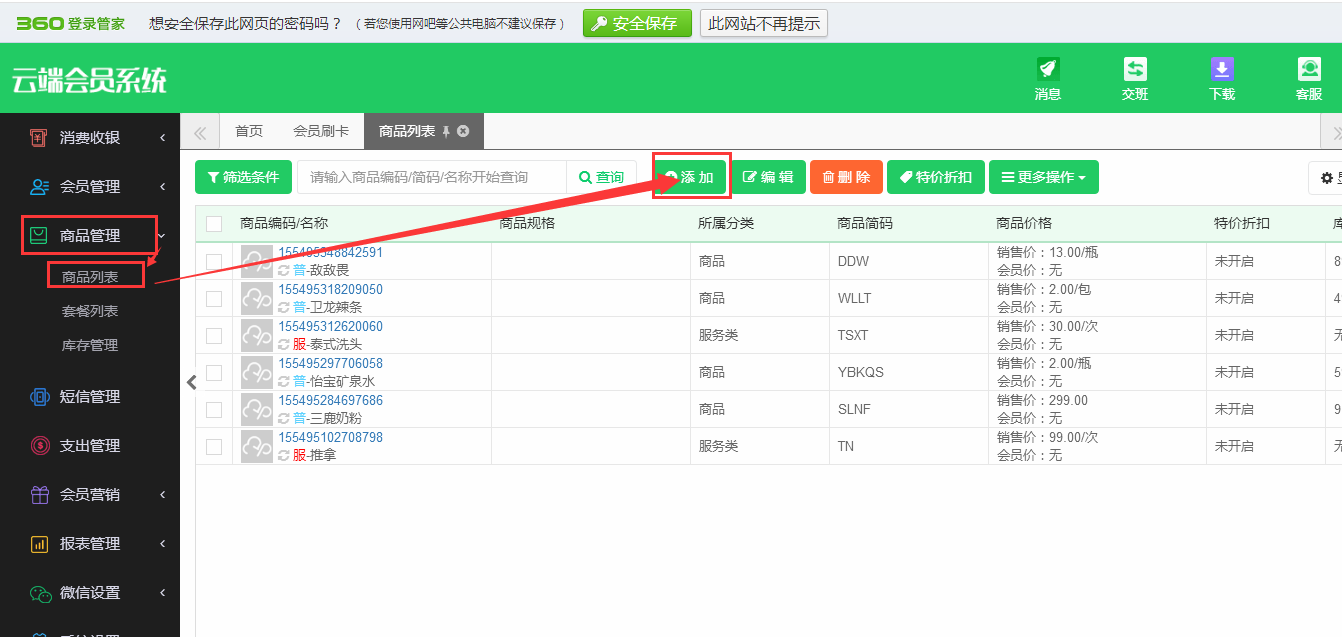Click the 查询 search button
The height and width of the screenshot is (637, 1342).
coord(601,177)
